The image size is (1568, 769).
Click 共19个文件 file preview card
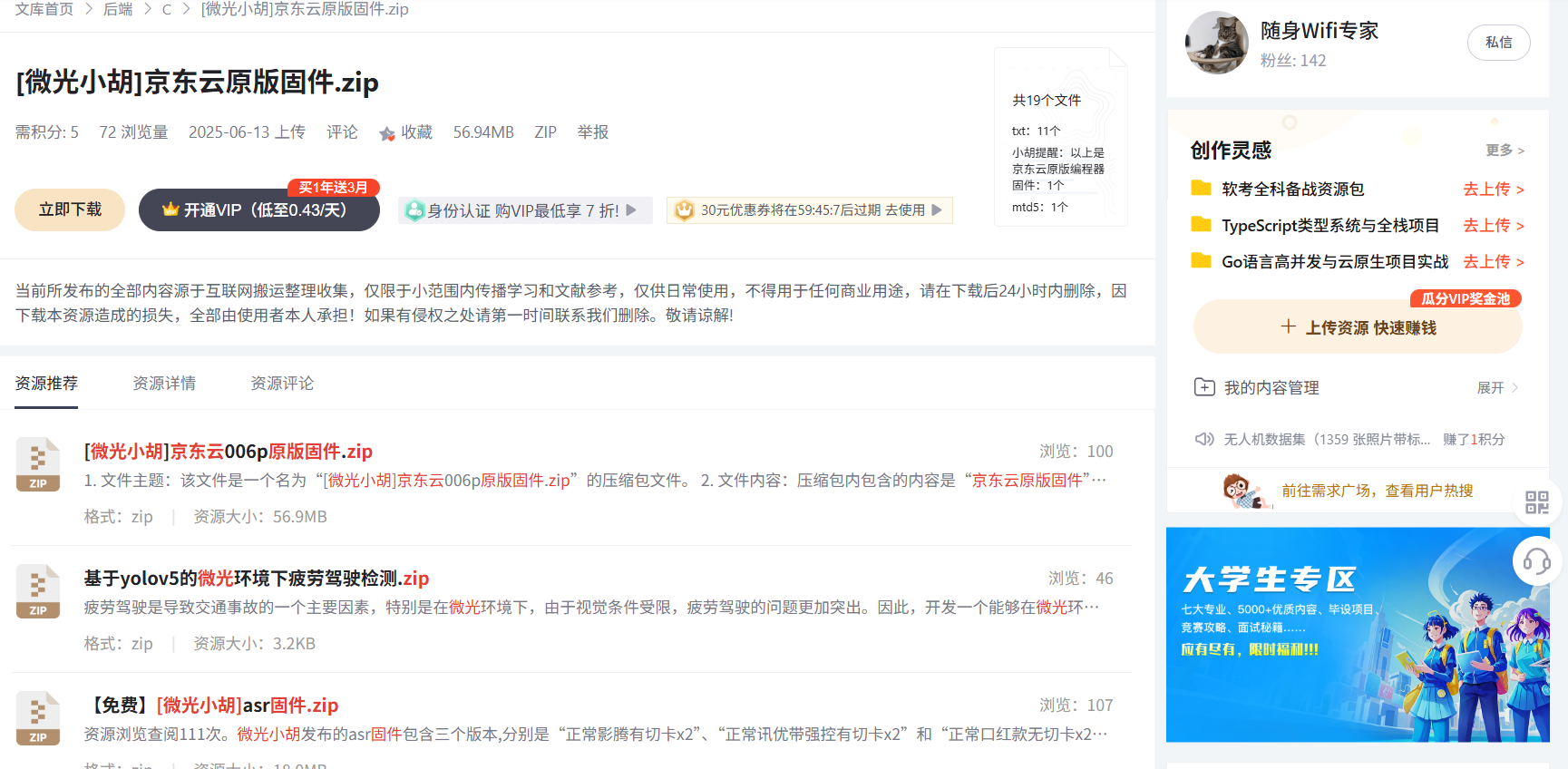(x=1061, y=137)
